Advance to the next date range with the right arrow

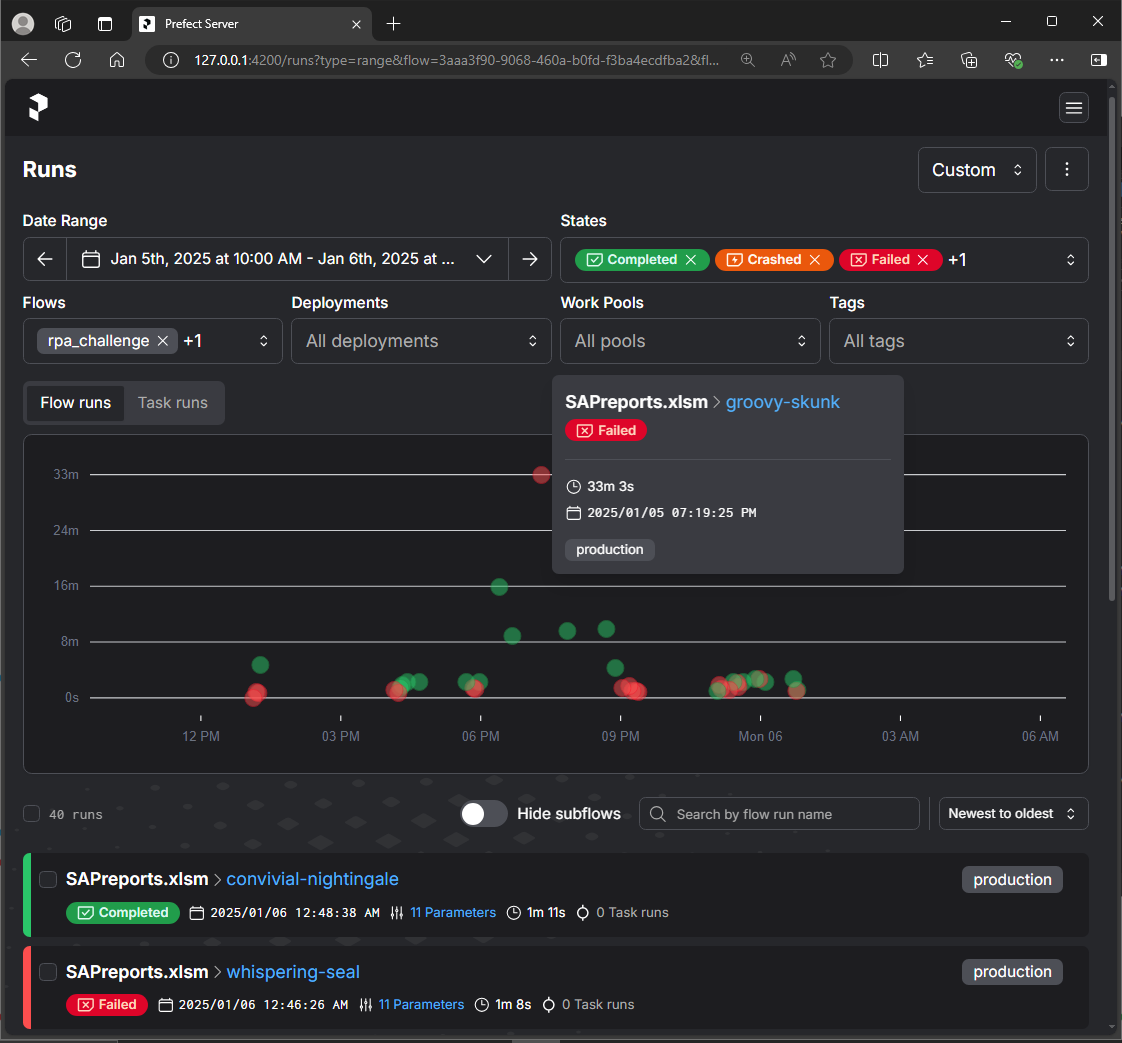529,259
